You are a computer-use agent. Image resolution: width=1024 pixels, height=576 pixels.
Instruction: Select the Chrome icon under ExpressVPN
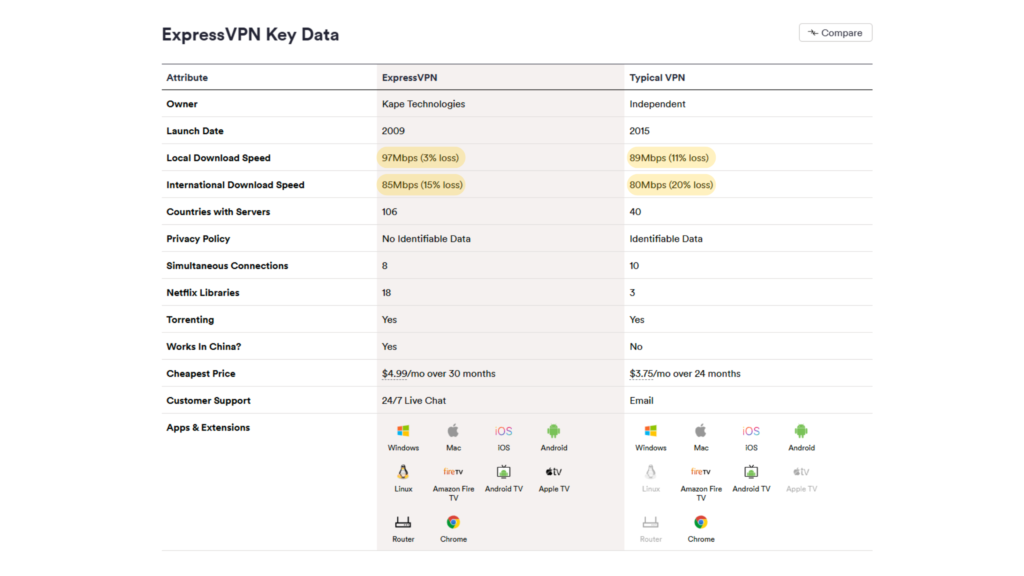(x=453, y=522)
